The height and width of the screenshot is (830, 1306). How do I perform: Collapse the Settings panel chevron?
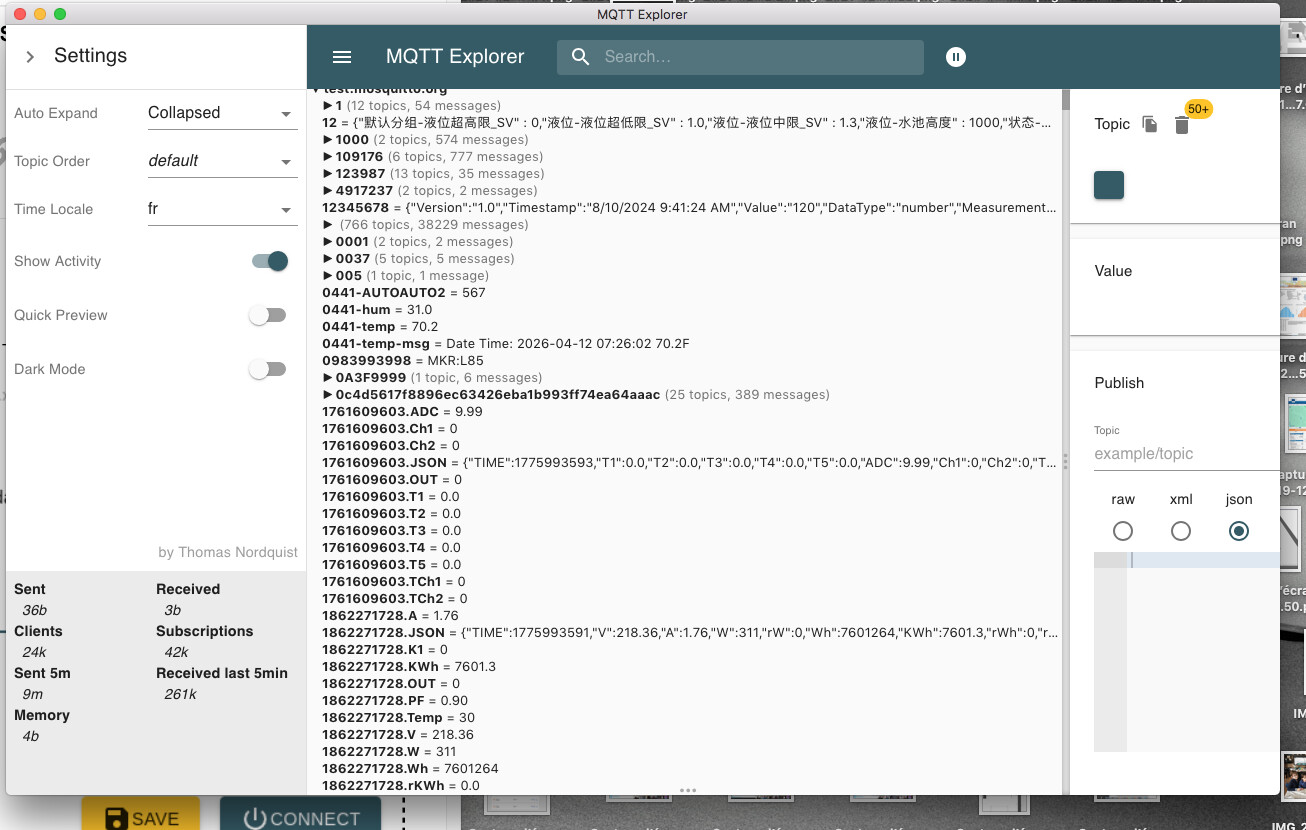point(30,57)
